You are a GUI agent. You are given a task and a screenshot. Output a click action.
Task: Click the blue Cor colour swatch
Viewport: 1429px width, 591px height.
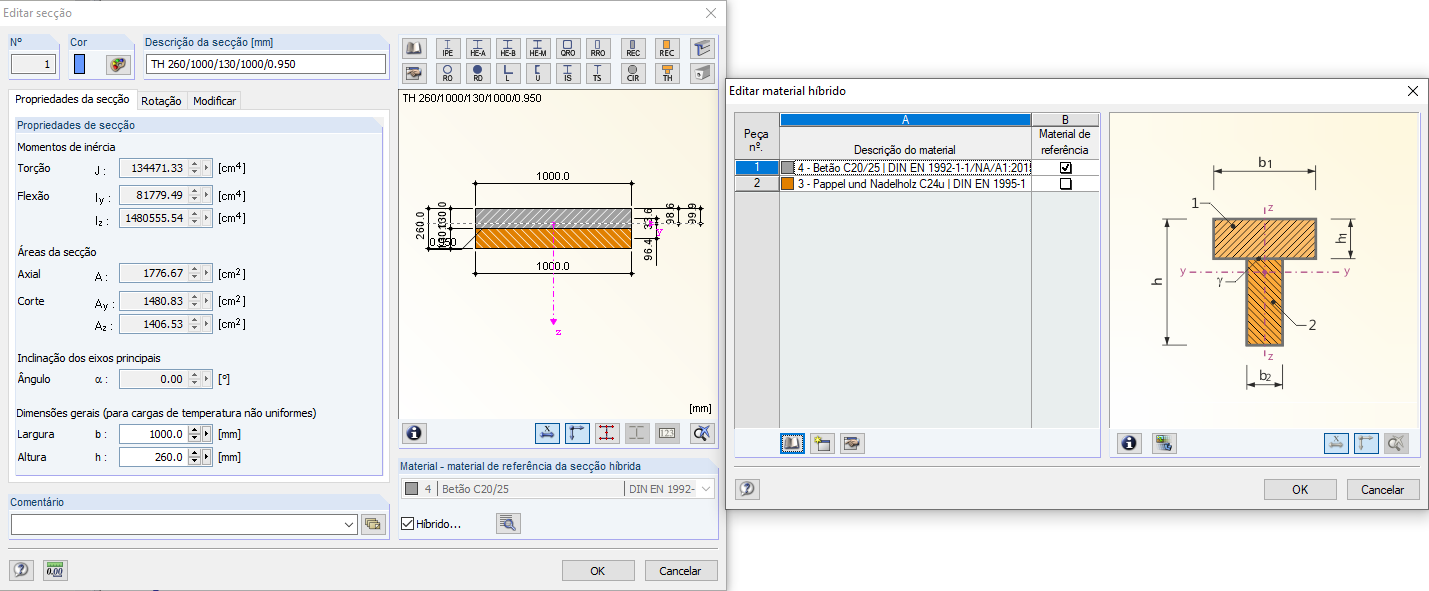[80, 65]
